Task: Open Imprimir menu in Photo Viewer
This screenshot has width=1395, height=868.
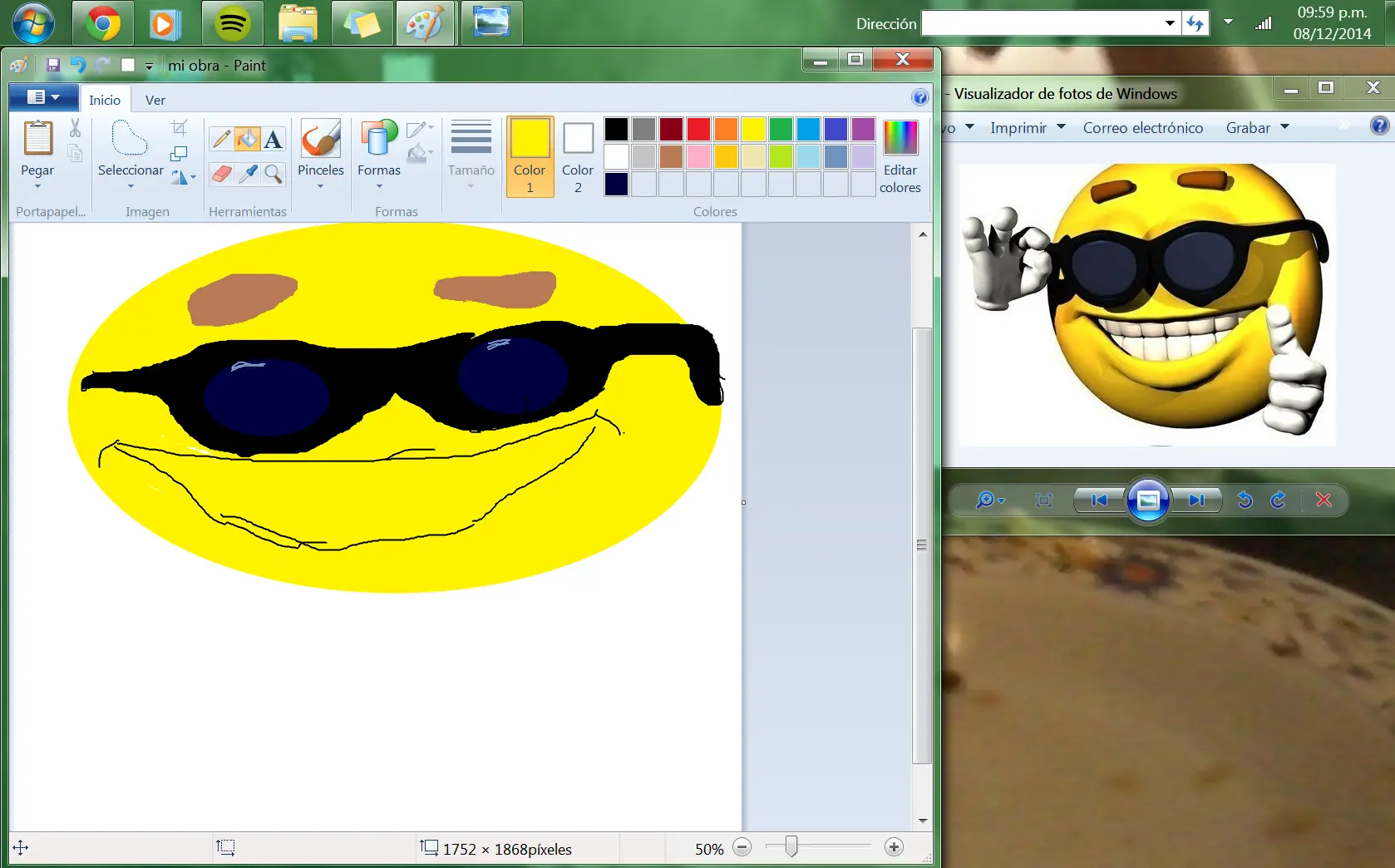Action: tap(1028, 127)
